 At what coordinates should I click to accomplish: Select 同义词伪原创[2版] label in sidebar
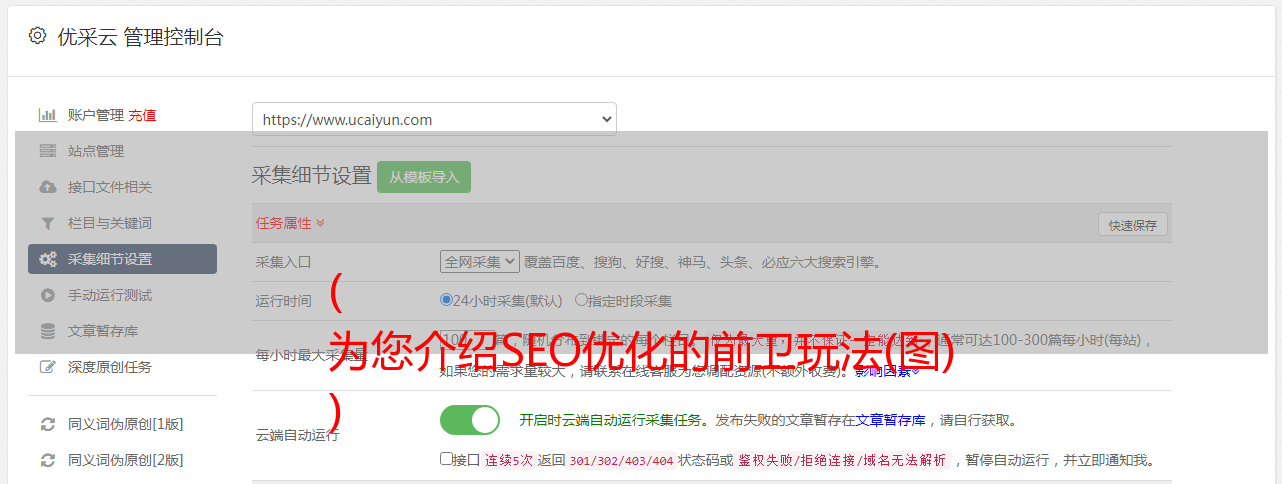(125, 460)
